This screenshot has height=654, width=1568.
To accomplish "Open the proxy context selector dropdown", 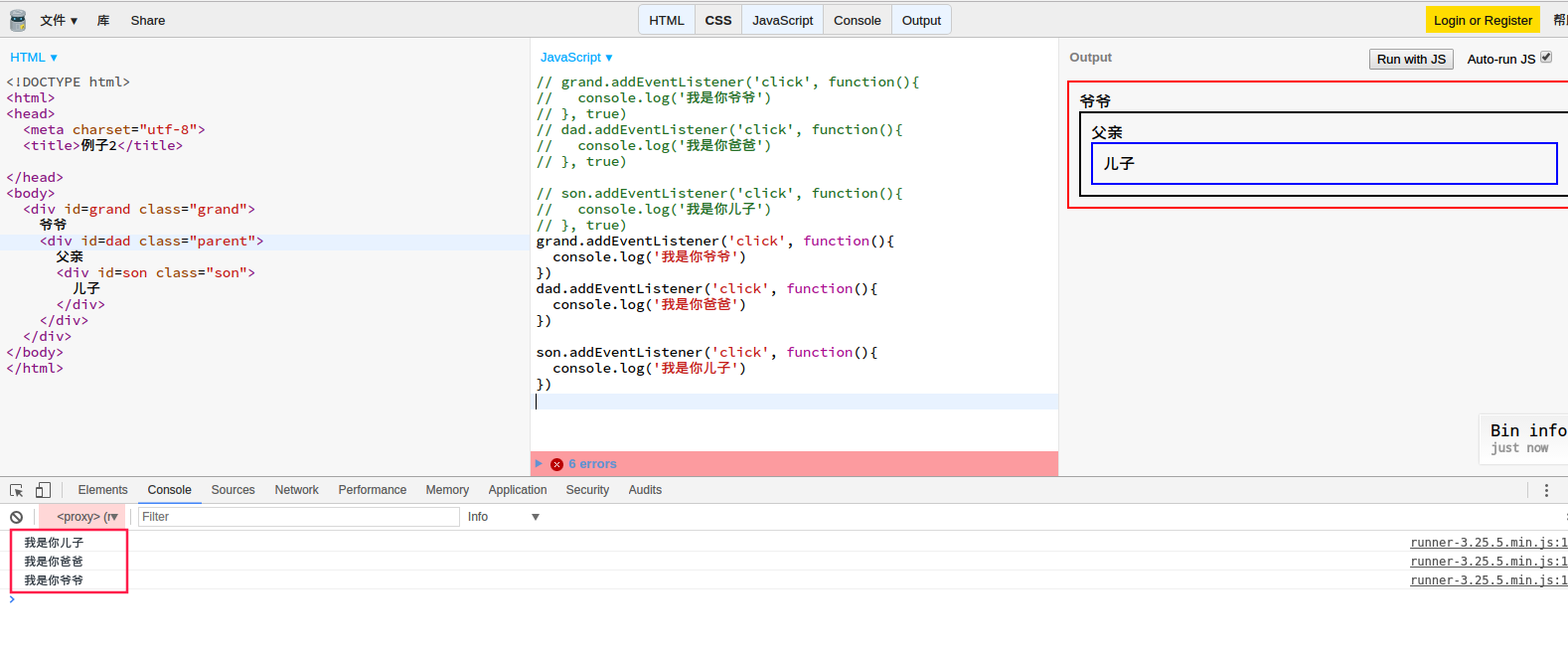I will (x=81, y=517).
